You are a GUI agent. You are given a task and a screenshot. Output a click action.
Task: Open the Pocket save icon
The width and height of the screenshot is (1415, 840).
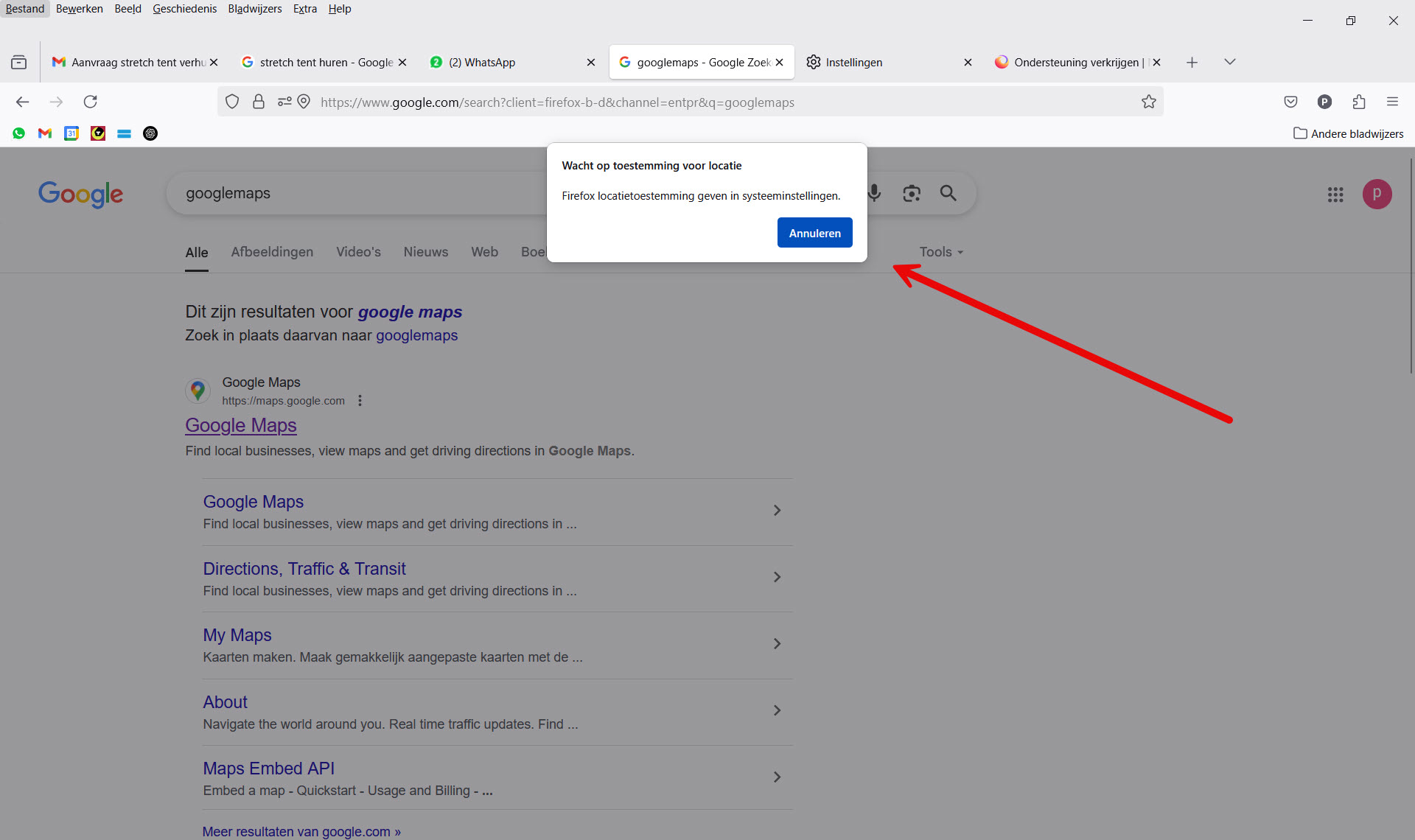[x=1290, y=102]
